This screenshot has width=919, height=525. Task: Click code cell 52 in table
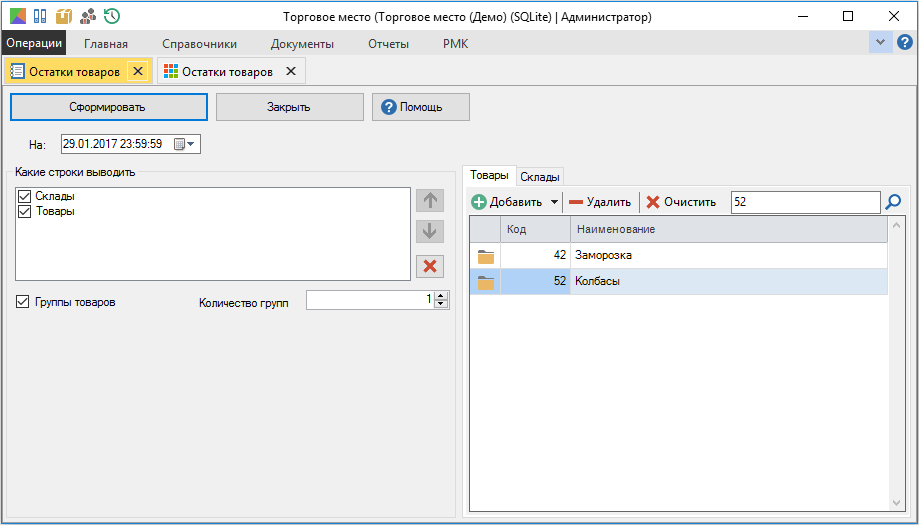535,281
